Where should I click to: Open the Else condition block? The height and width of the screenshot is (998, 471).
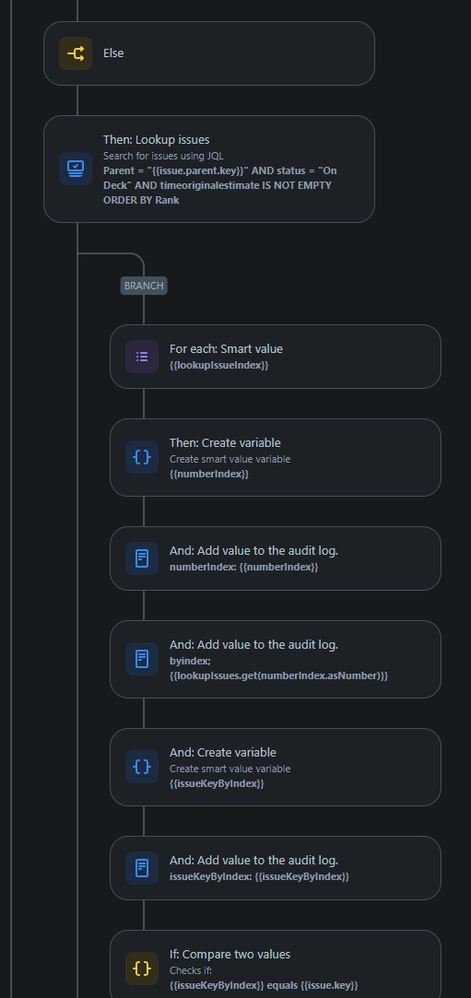point(209,53)
